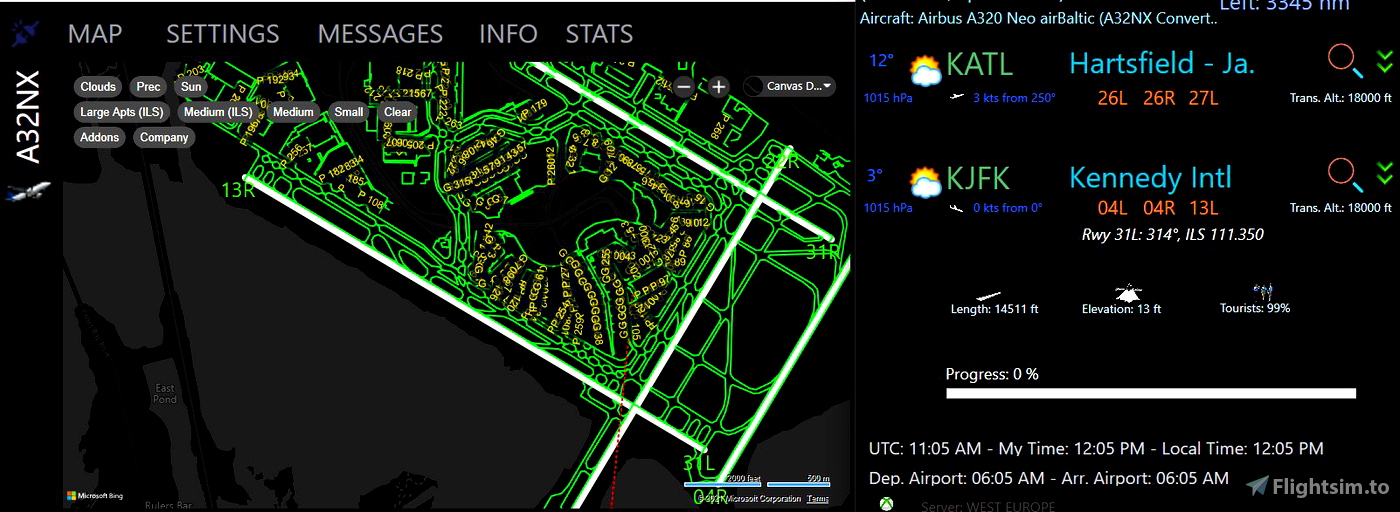Click the Xbox icon near server label
The height and width of the screenshot is (512, 1400).
pos(886,504)
